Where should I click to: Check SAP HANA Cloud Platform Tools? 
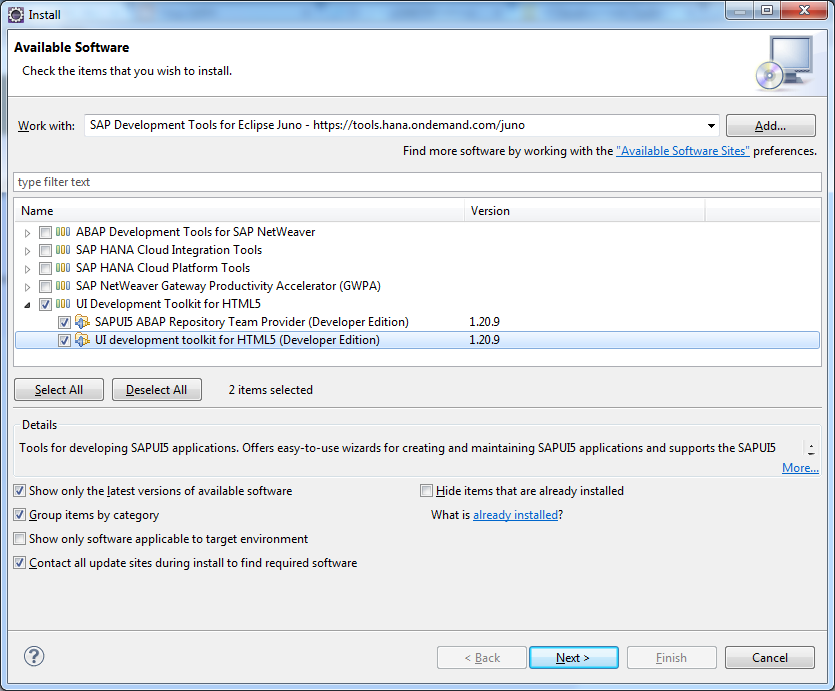point(45,269)
